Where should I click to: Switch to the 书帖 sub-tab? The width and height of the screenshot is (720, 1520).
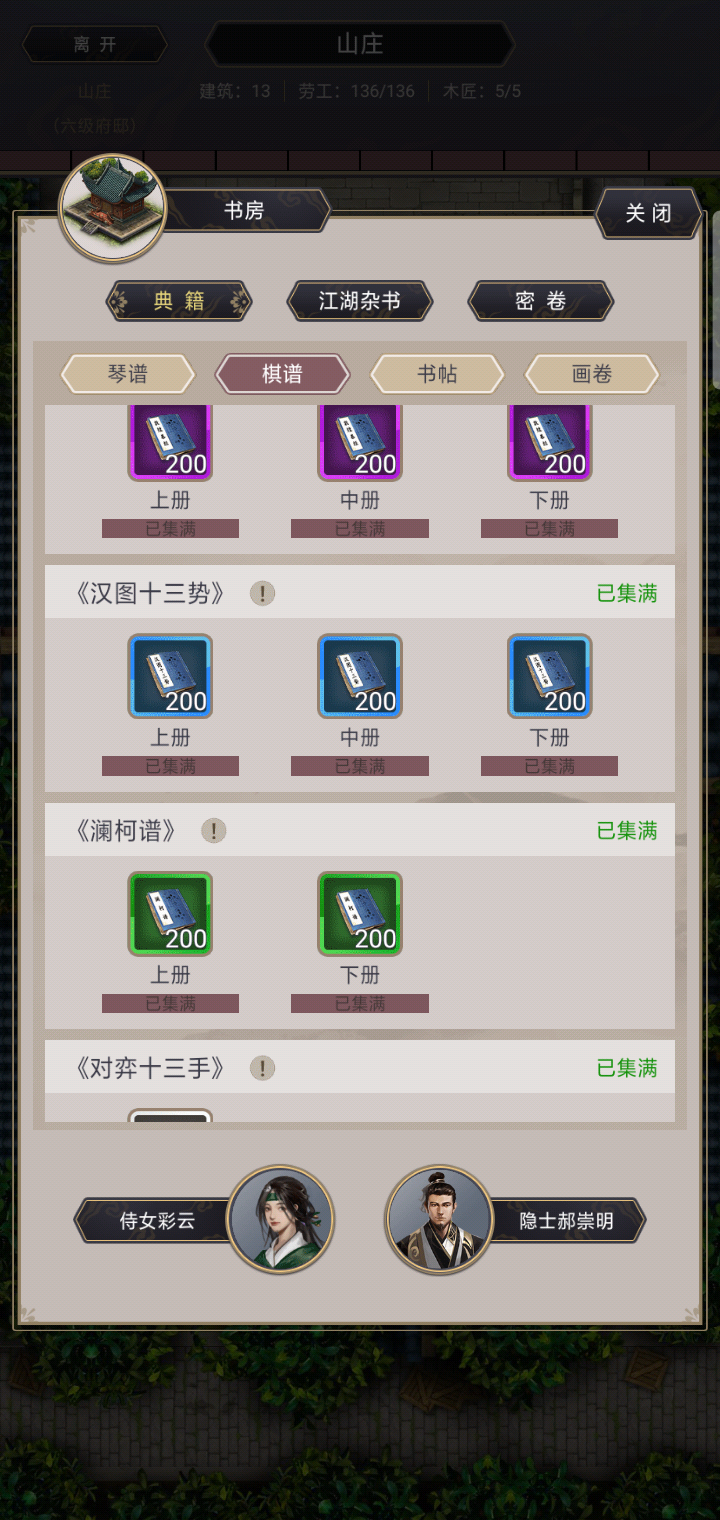pyautogui.click(x=437, y=374)
